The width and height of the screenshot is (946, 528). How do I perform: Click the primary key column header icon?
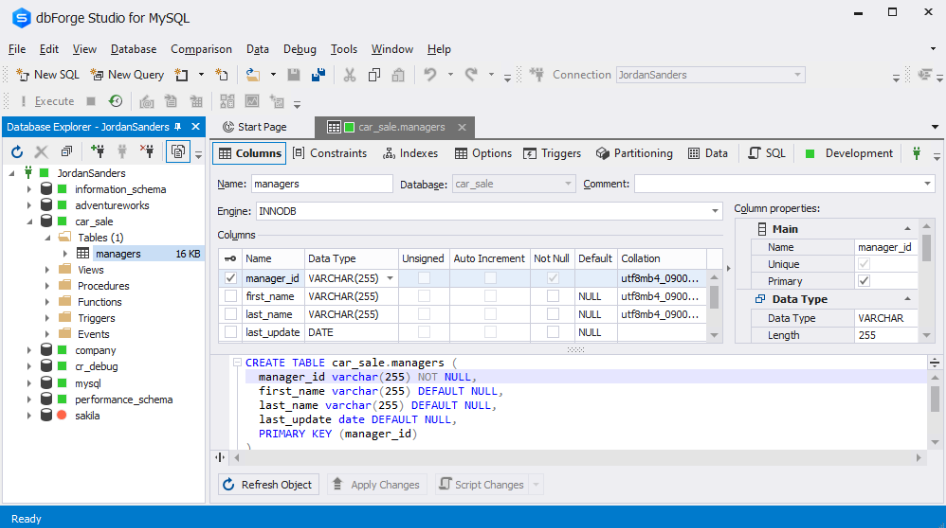coord(230,258)
